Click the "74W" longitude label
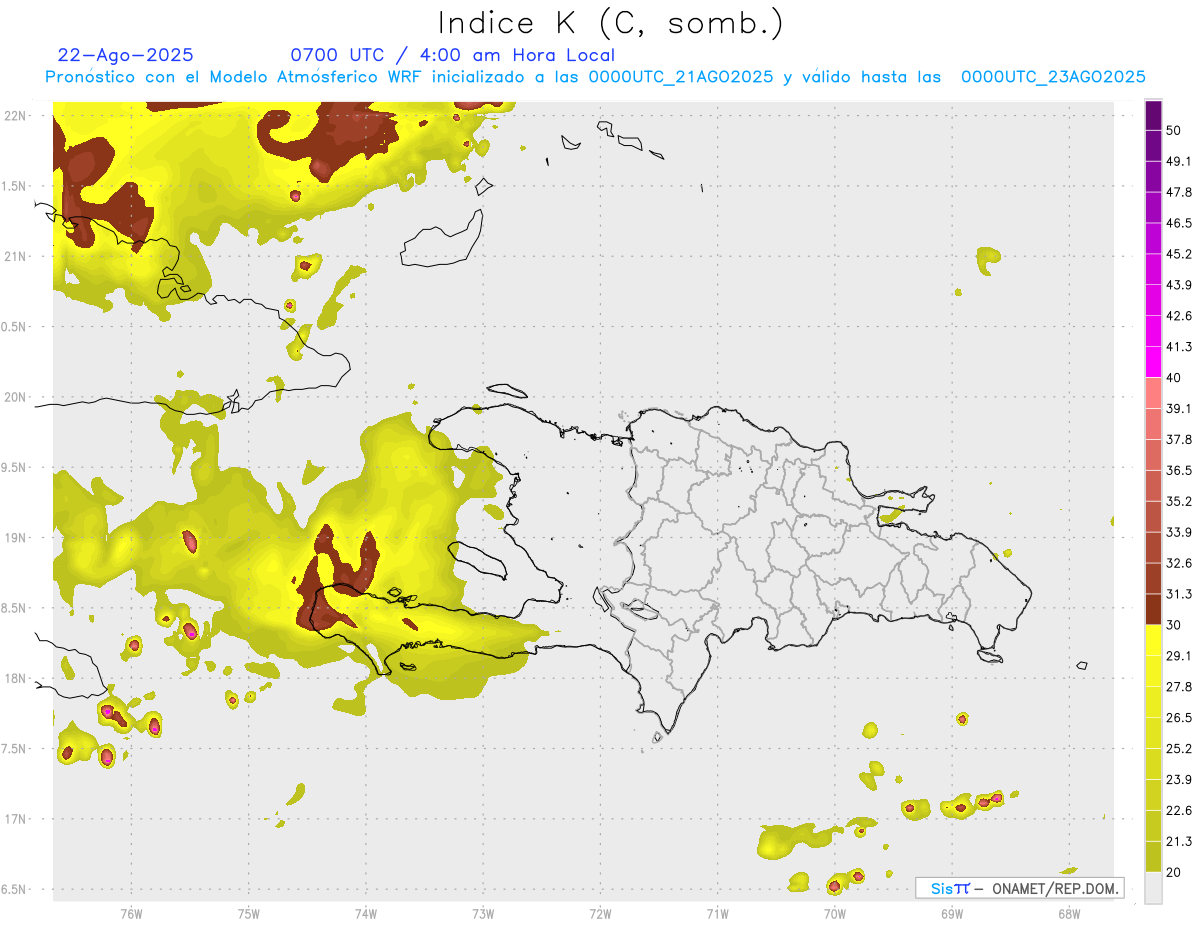 pyautogui.click(x=365, y=914)
